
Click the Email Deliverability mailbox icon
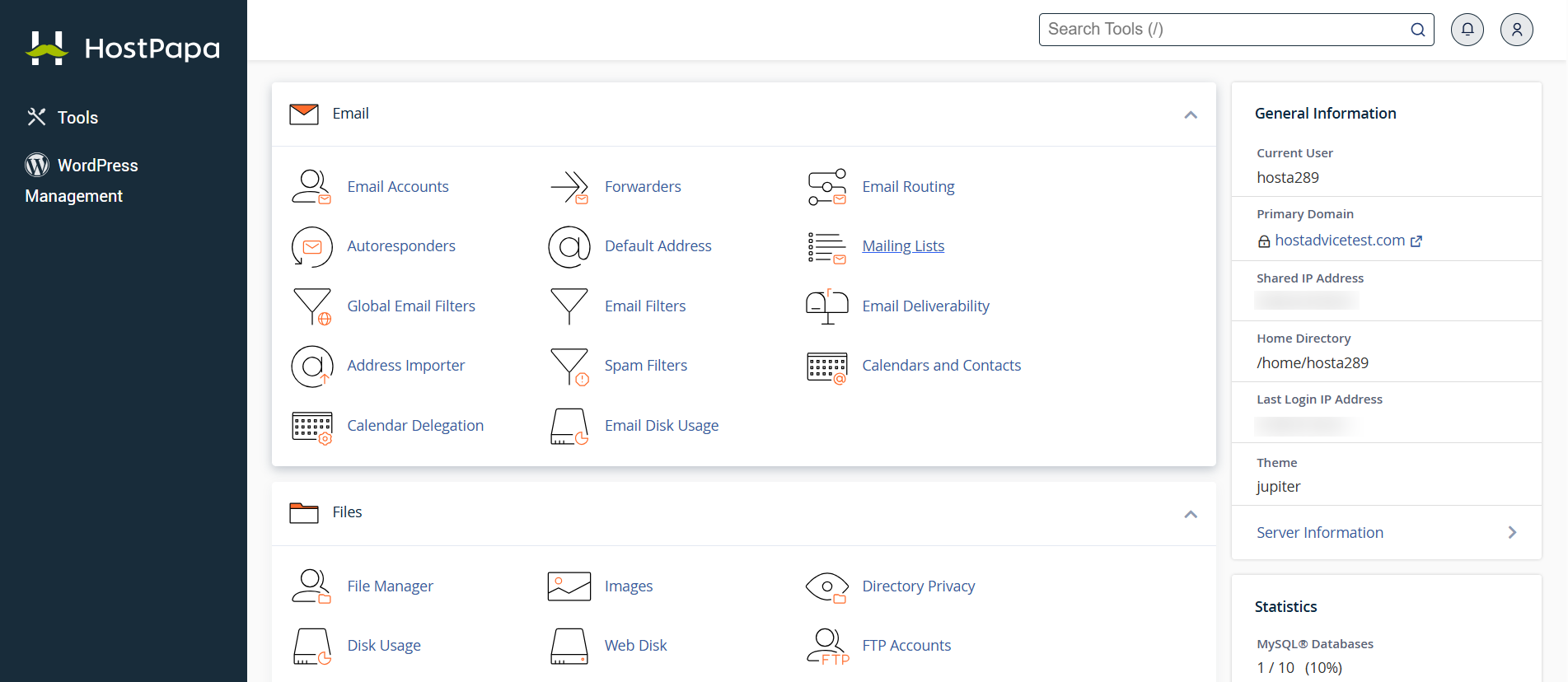(827, 306)
